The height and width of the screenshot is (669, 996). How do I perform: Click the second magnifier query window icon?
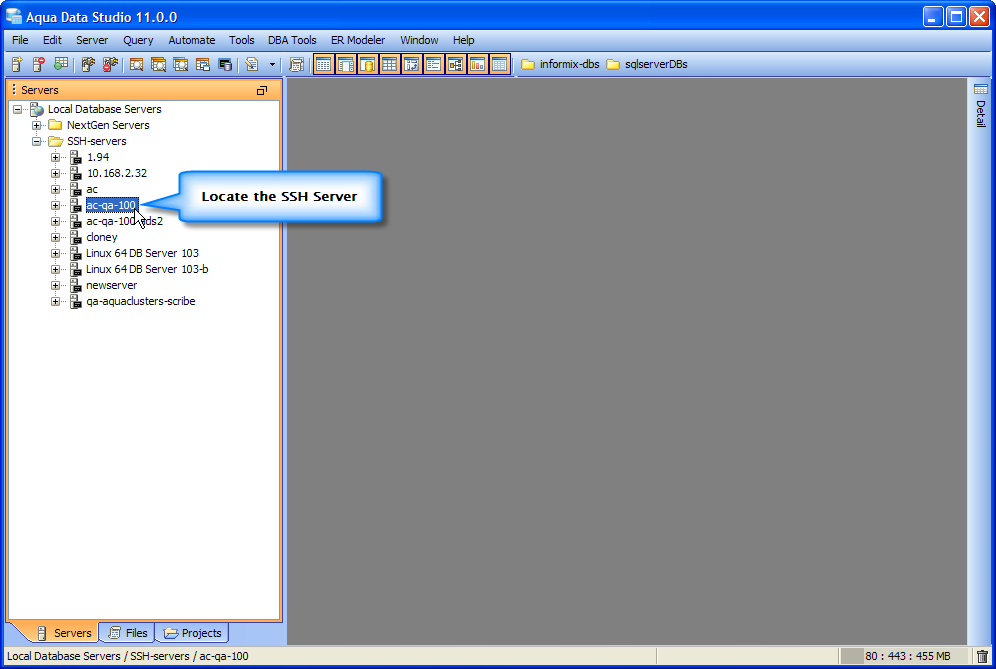pos(158,64)
